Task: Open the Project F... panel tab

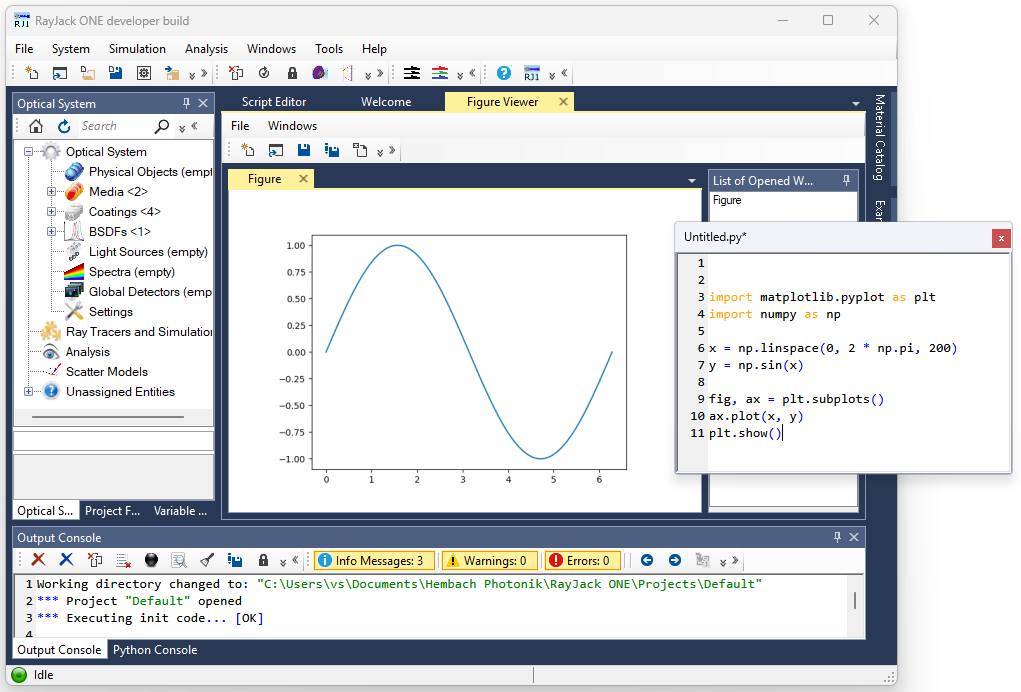Action: 113,511
